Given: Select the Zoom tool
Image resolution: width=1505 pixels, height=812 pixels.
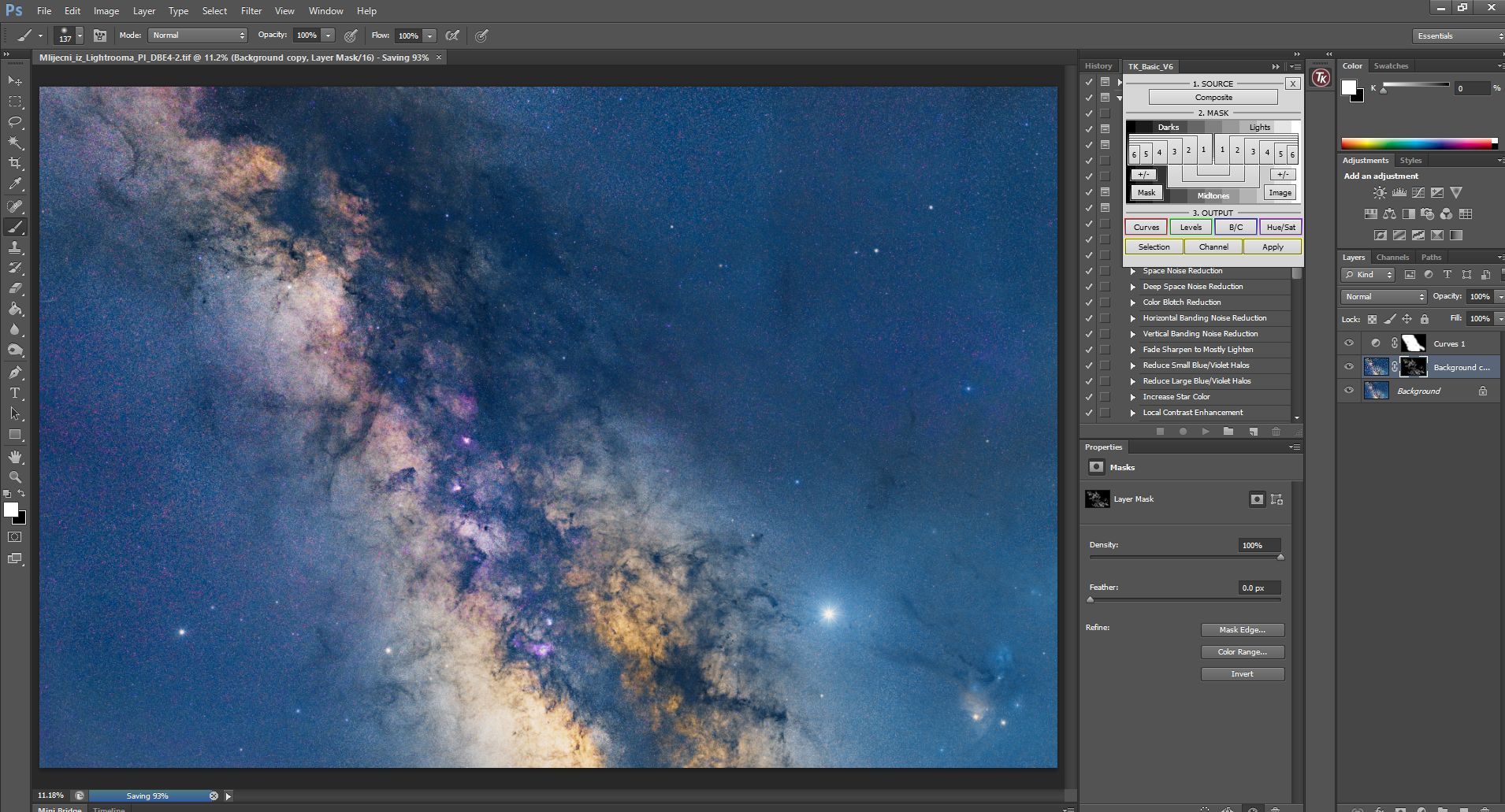Looking at the screenshot, I should tap(15, 477).
